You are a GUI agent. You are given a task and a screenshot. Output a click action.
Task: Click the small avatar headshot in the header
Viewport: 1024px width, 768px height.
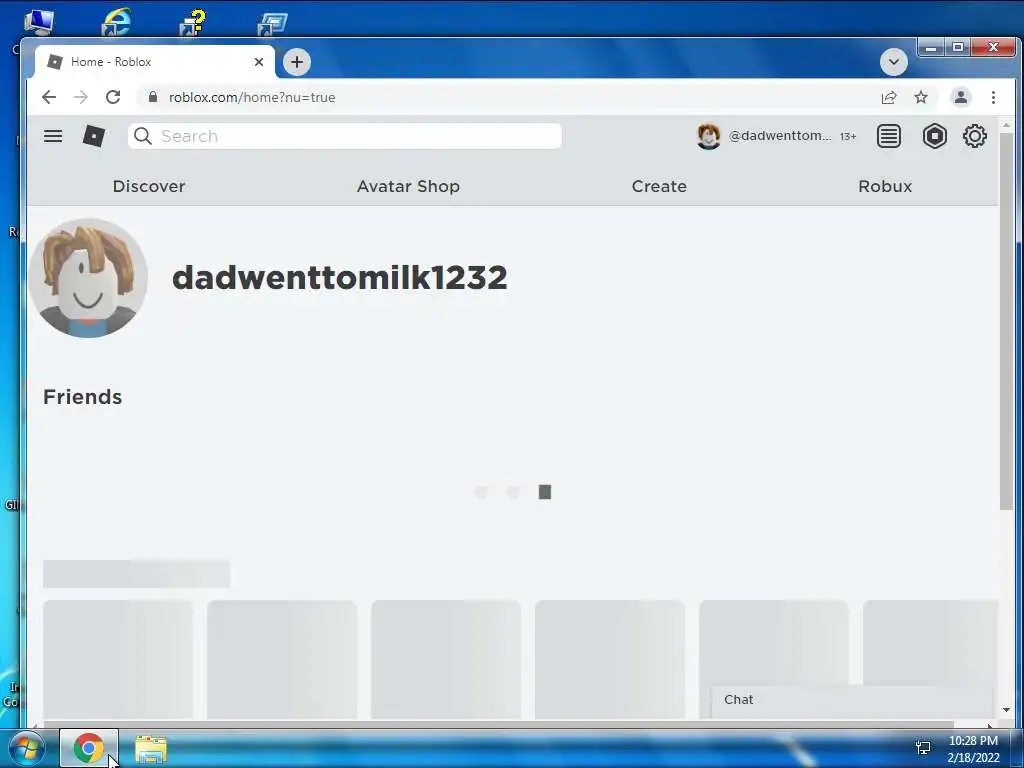709,136
